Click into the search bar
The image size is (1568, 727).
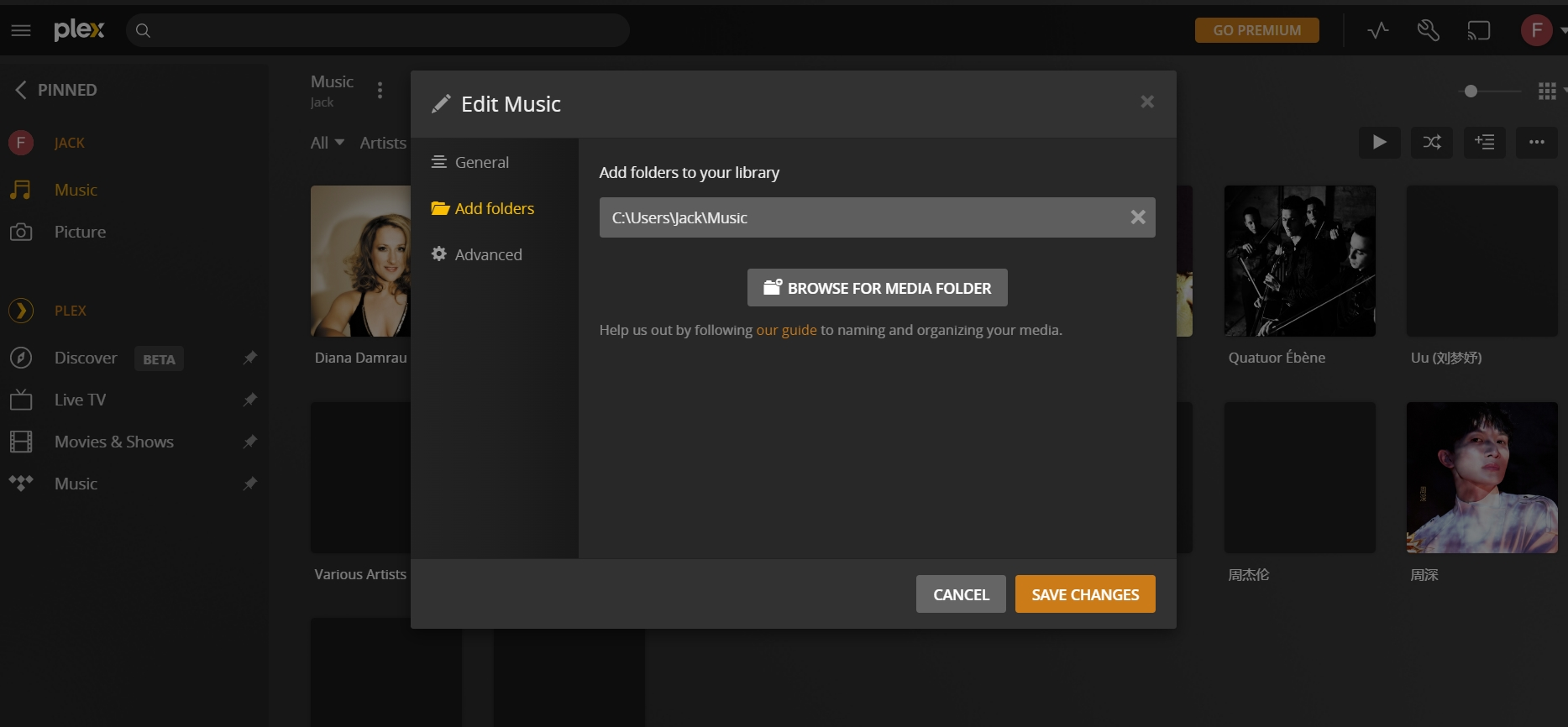(x=378, y=30)
